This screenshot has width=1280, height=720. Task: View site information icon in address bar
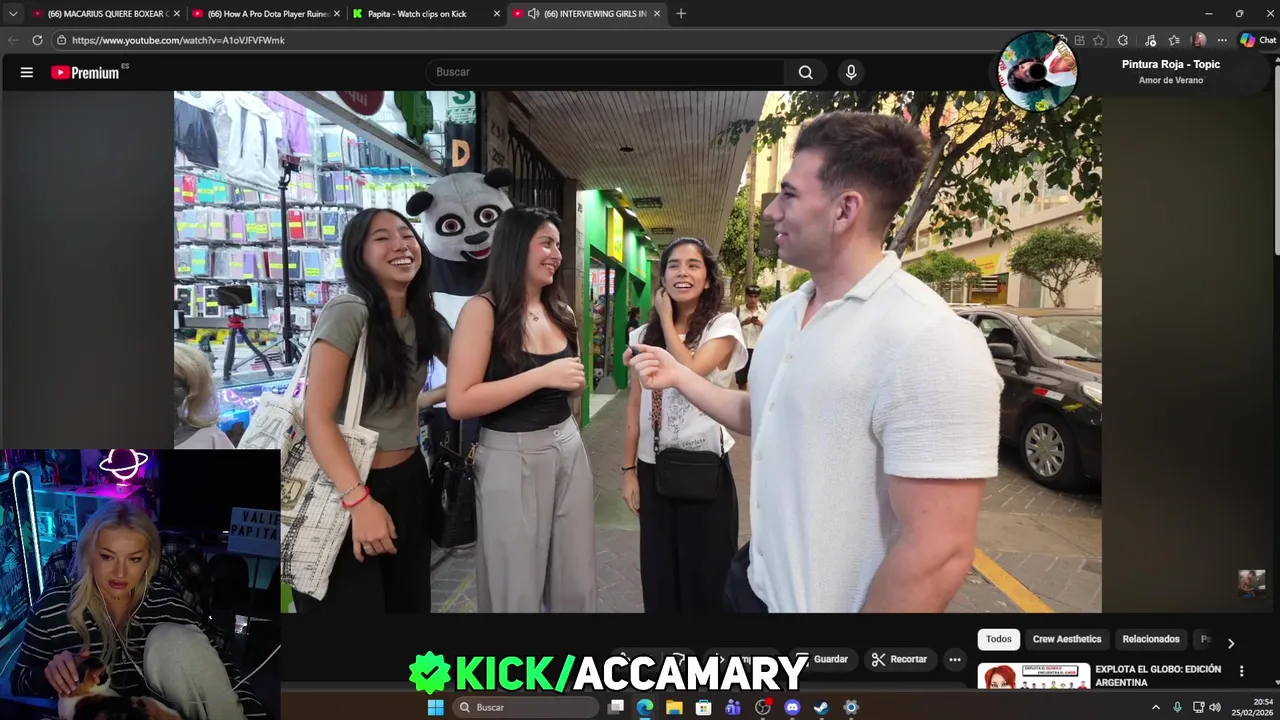pos(61,40)
